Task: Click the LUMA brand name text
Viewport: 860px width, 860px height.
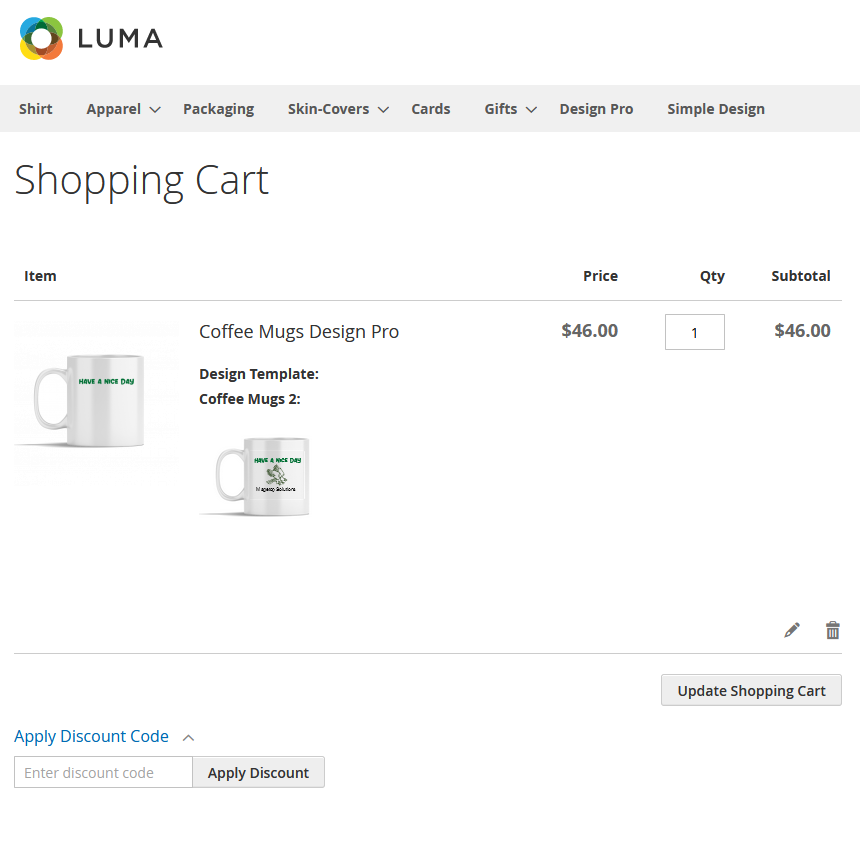Action: [x=120, y=39]
